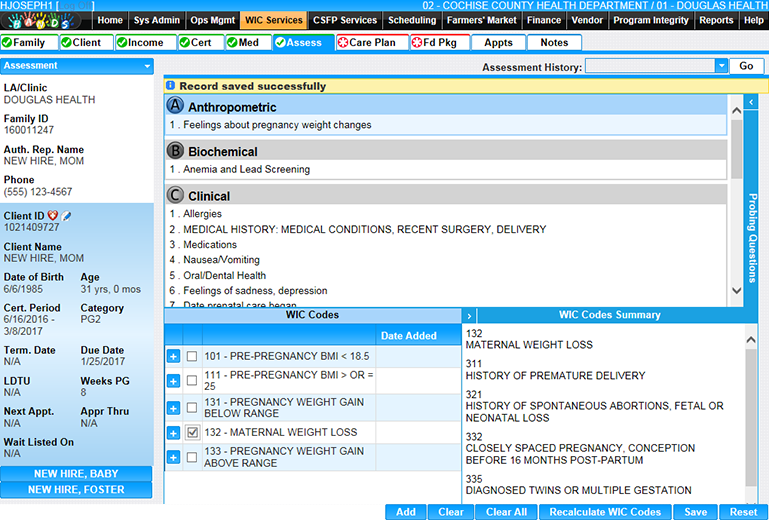Click the Biochemical section B icon
The height and width of the screenshot is (520, 769).
[176, 151]
